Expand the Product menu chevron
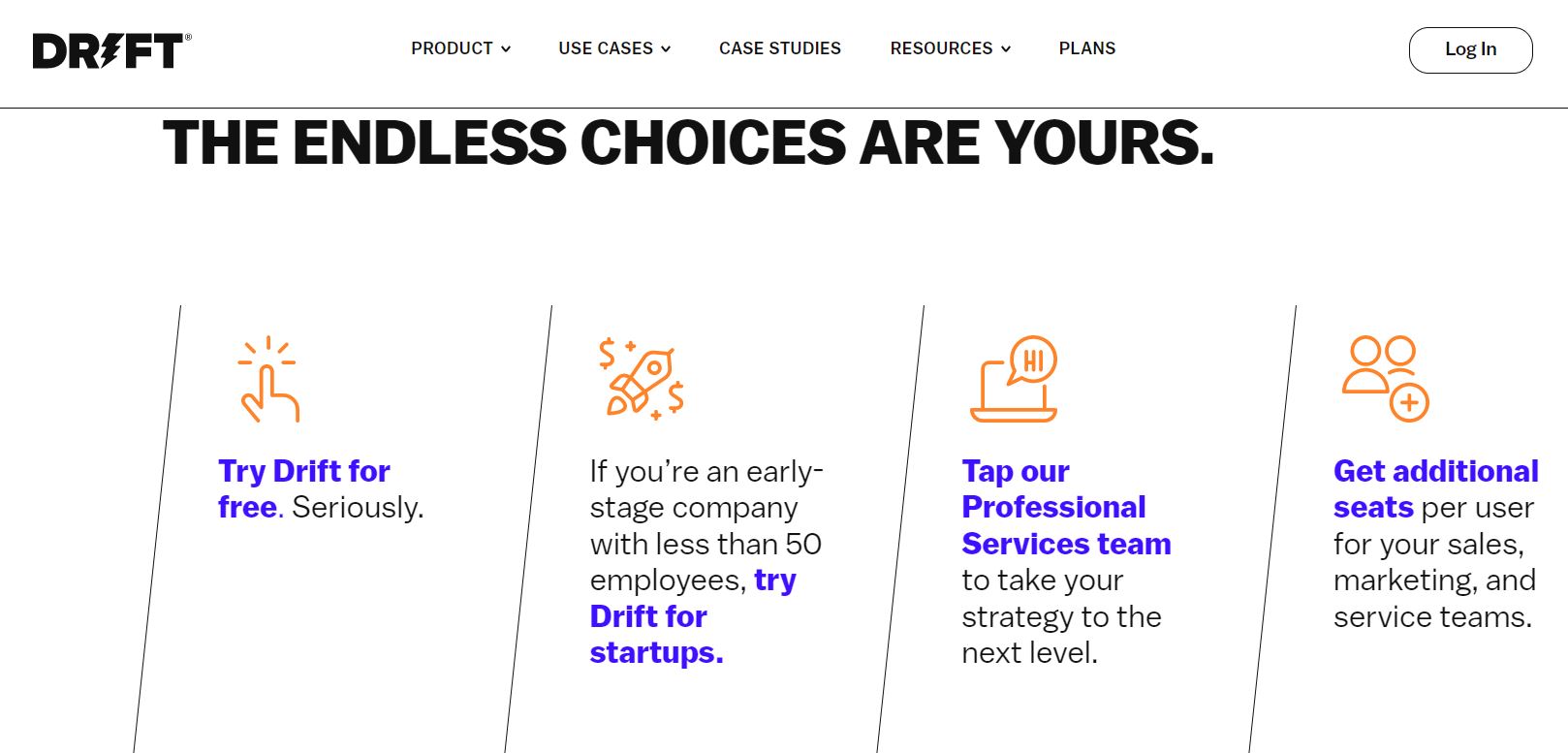The image size is (1568, 753). point(506,49)
